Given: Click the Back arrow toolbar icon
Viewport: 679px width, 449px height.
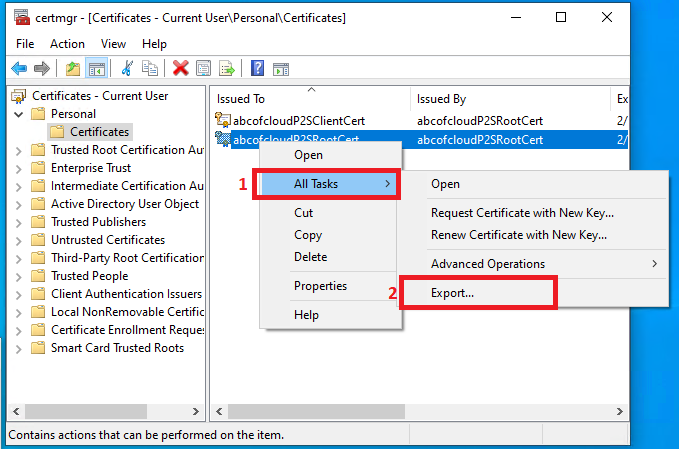Looking at the screenshot, I should click(x=19, y=68).
